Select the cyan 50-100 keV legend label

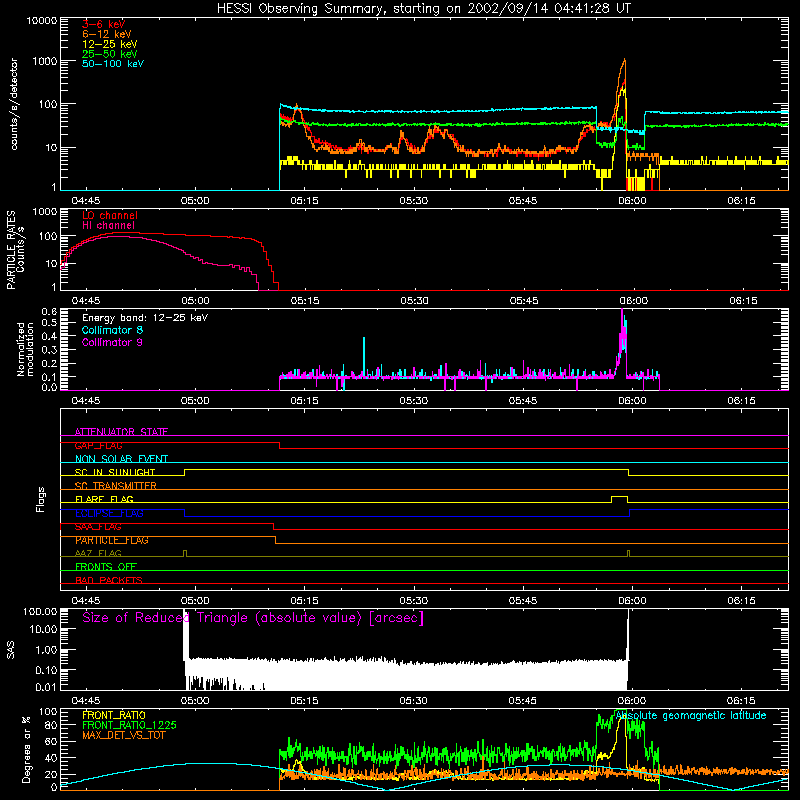tap(113, 64)
